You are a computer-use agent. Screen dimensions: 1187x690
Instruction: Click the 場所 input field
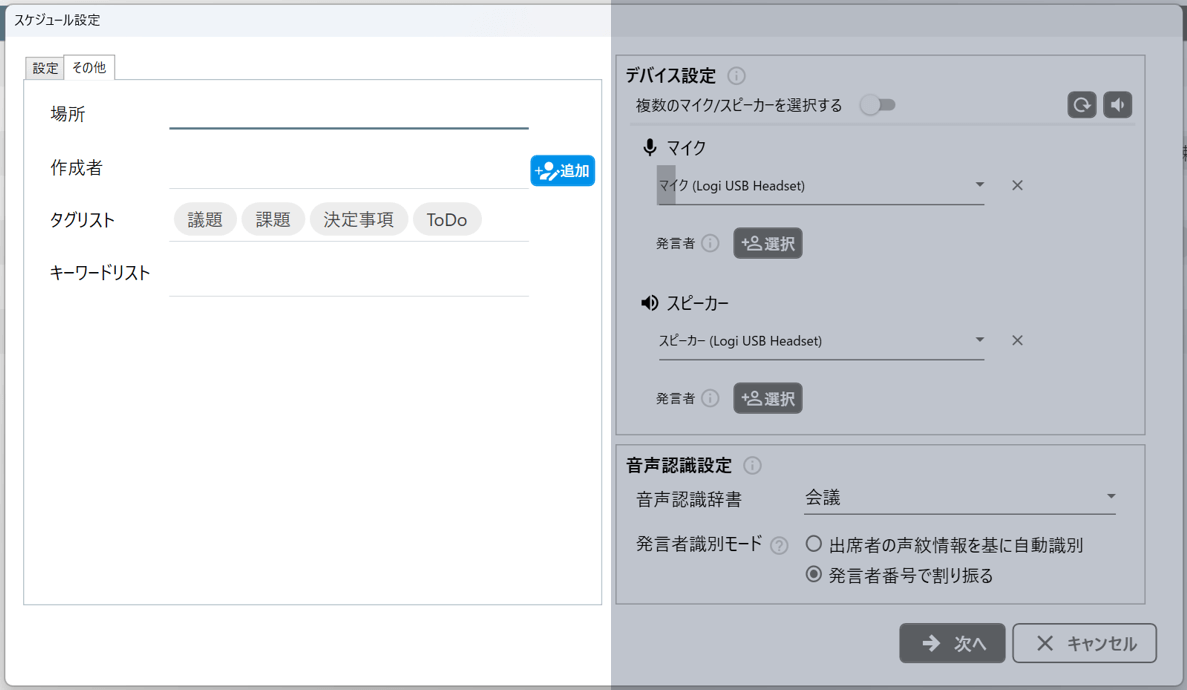tap(348, 114)
